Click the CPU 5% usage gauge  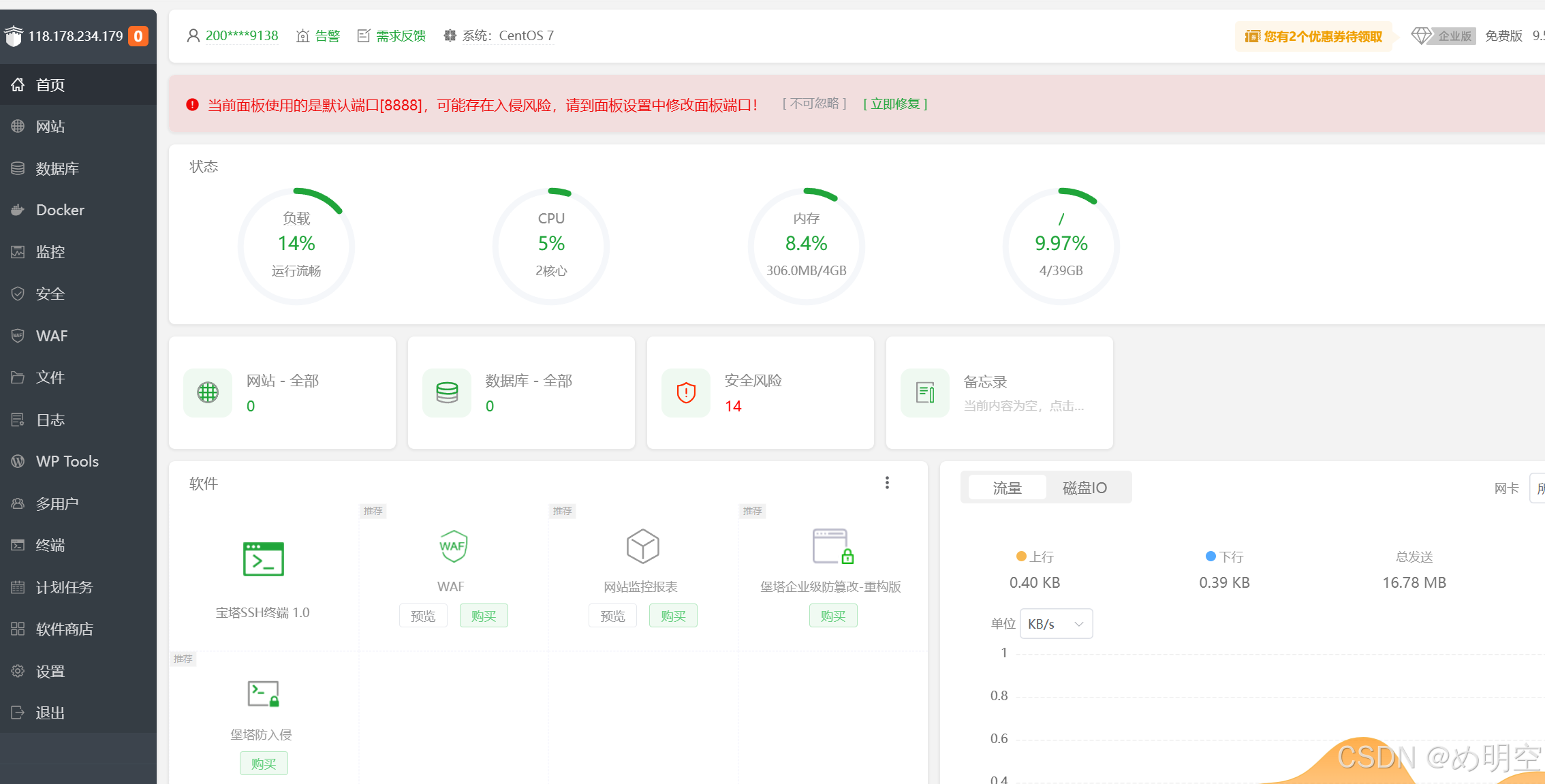point(551,245)
